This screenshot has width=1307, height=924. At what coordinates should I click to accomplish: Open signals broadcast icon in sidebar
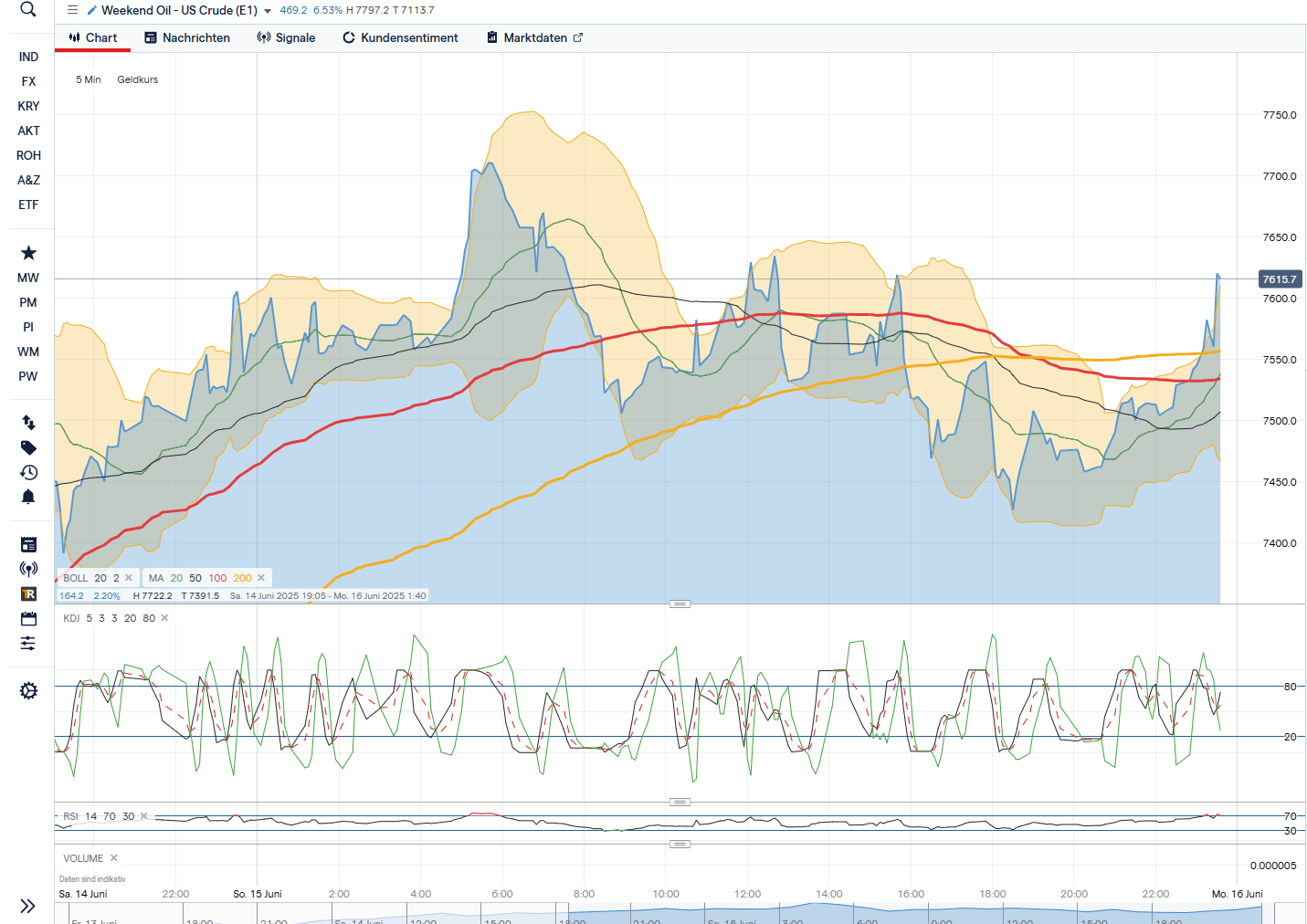pyautogui.click(x=28, y=569)
